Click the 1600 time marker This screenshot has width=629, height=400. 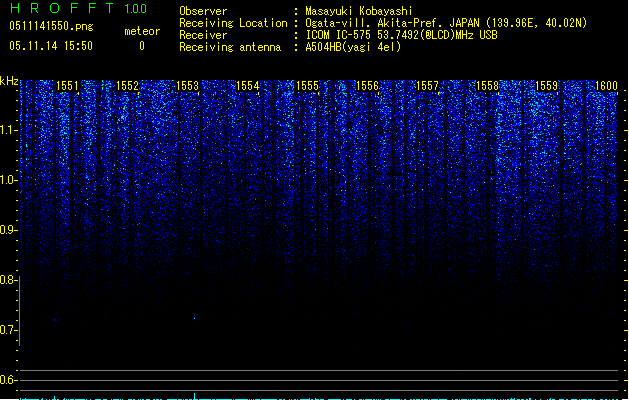tap(606, 86)
